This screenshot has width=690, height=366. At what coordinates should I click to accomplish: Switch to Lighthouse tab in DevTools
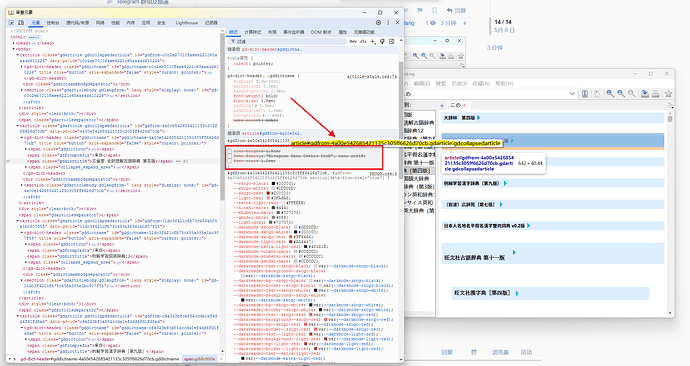pyautogui.click(x=187, y=22)
